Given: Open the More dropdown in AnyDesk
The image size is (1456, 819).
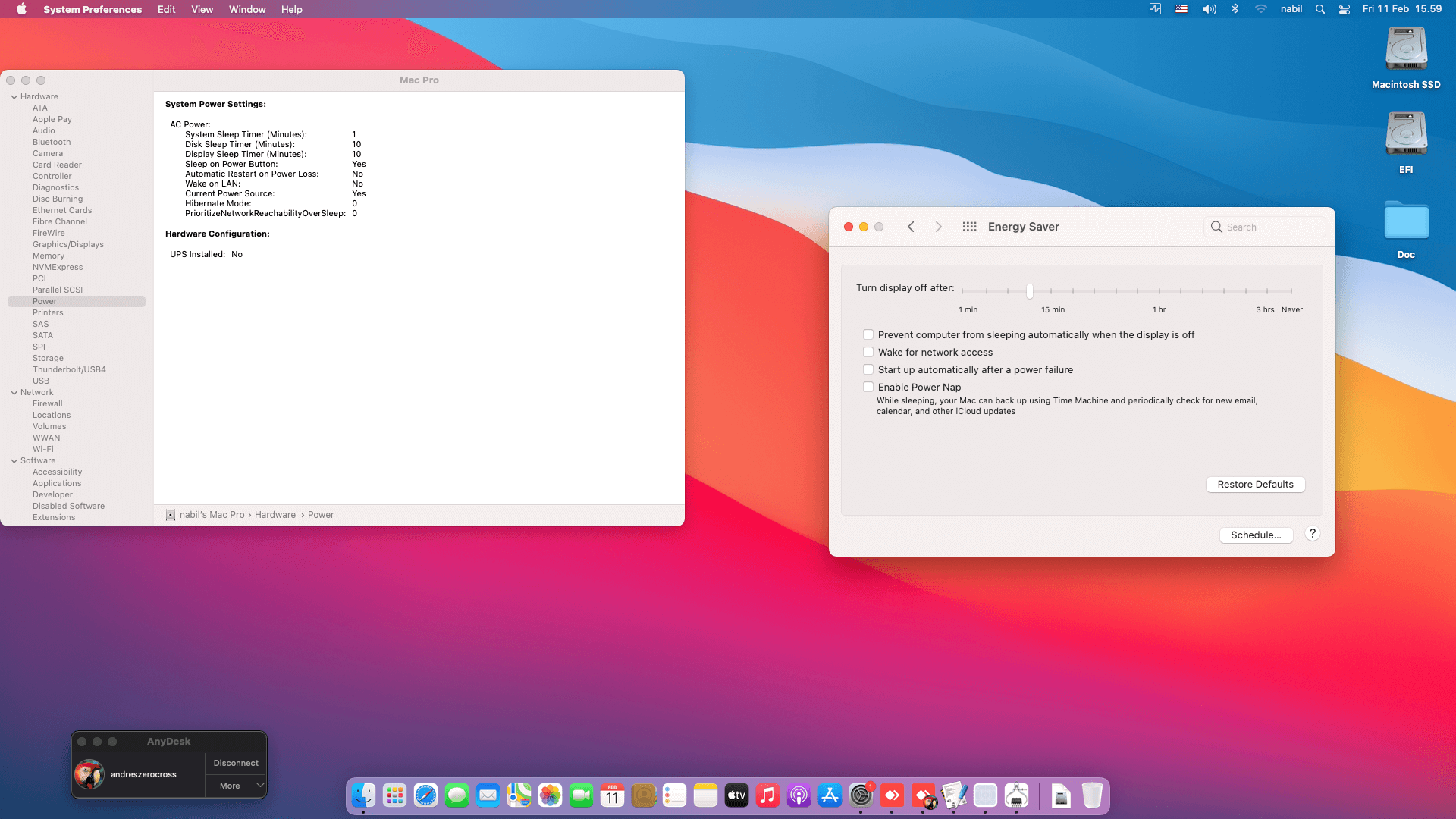Looking at the screenshot, I should tap(236, 786).
